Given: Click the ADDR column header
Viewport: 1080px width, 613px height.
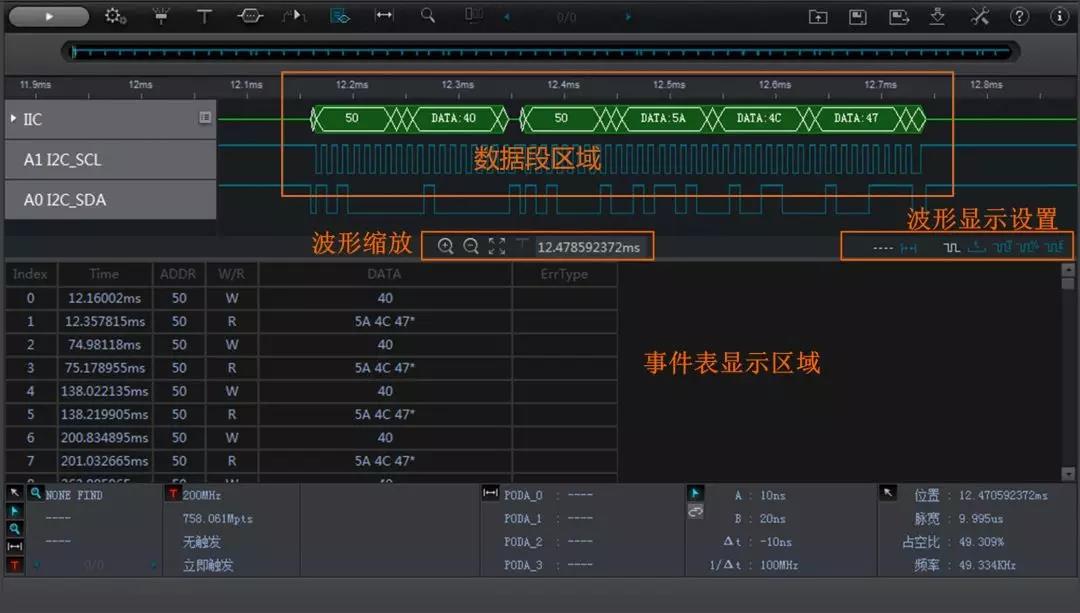Looking at the screenshot, I should 178,274.
